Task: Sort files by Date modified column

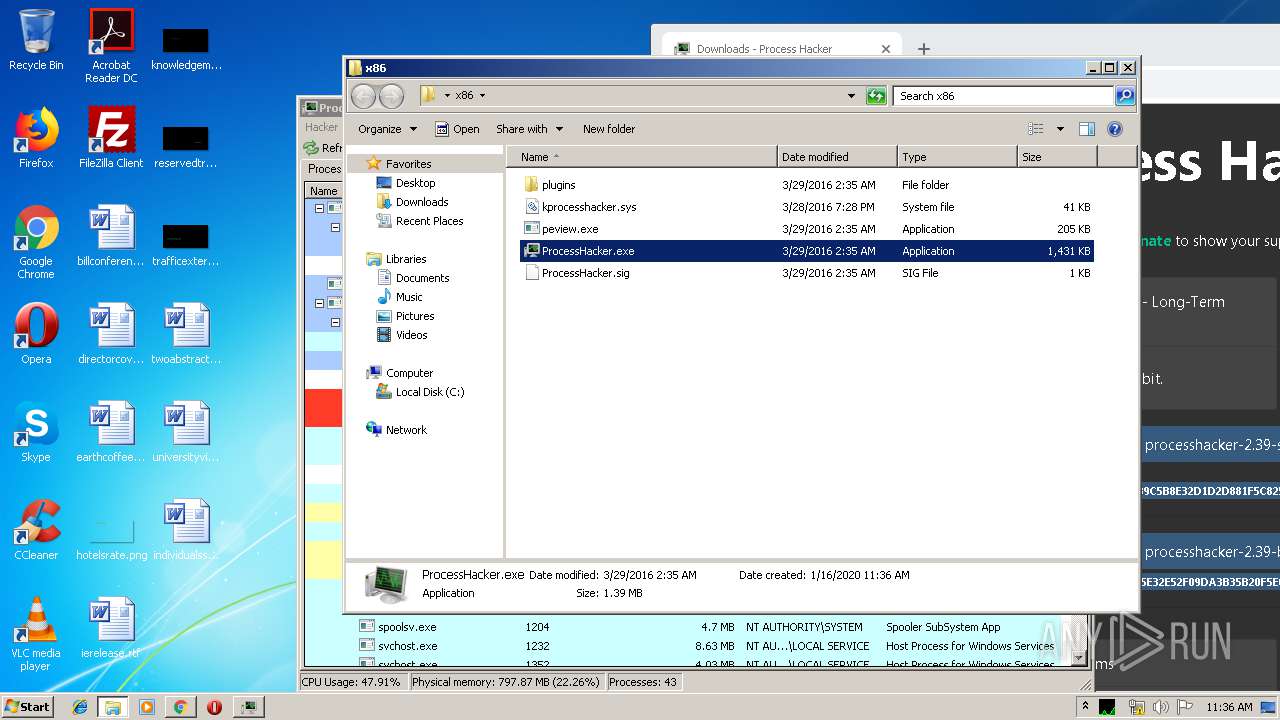Action: tap(837, 157)
